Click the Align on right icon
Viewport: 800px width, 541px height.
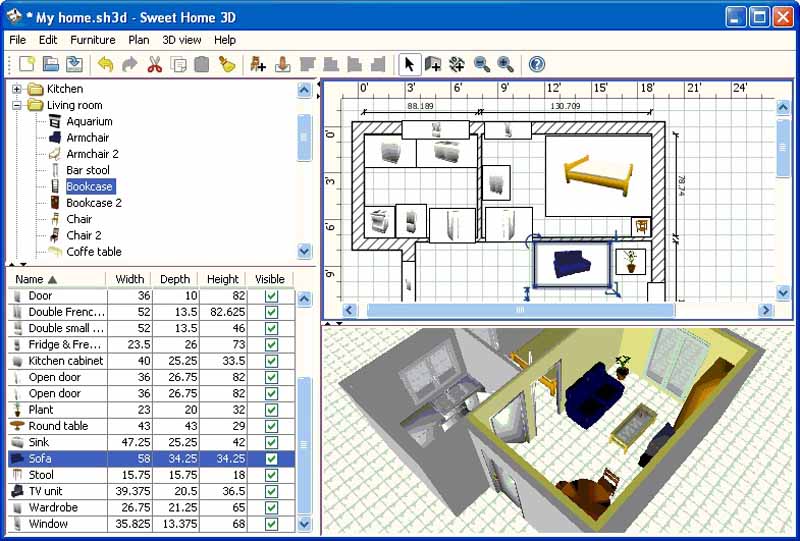(x=378, y=64)
